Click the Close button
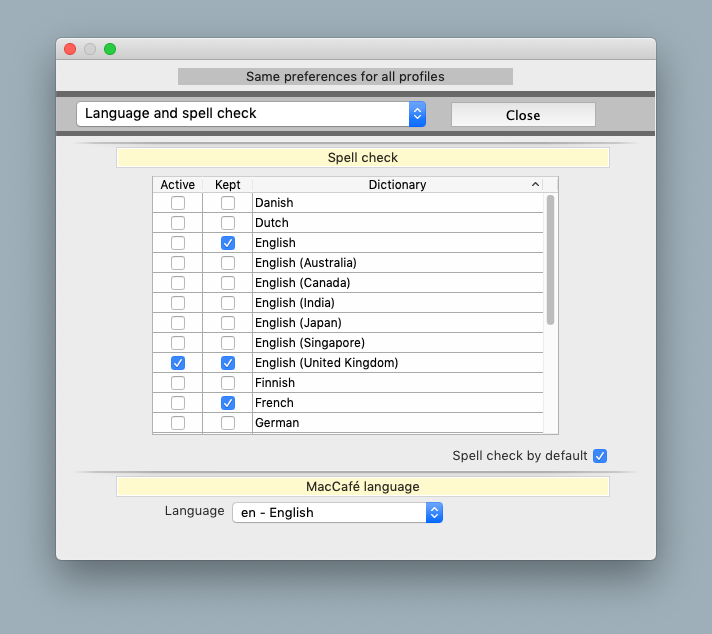This screenshot has height=634, width=712. (523, 115)
